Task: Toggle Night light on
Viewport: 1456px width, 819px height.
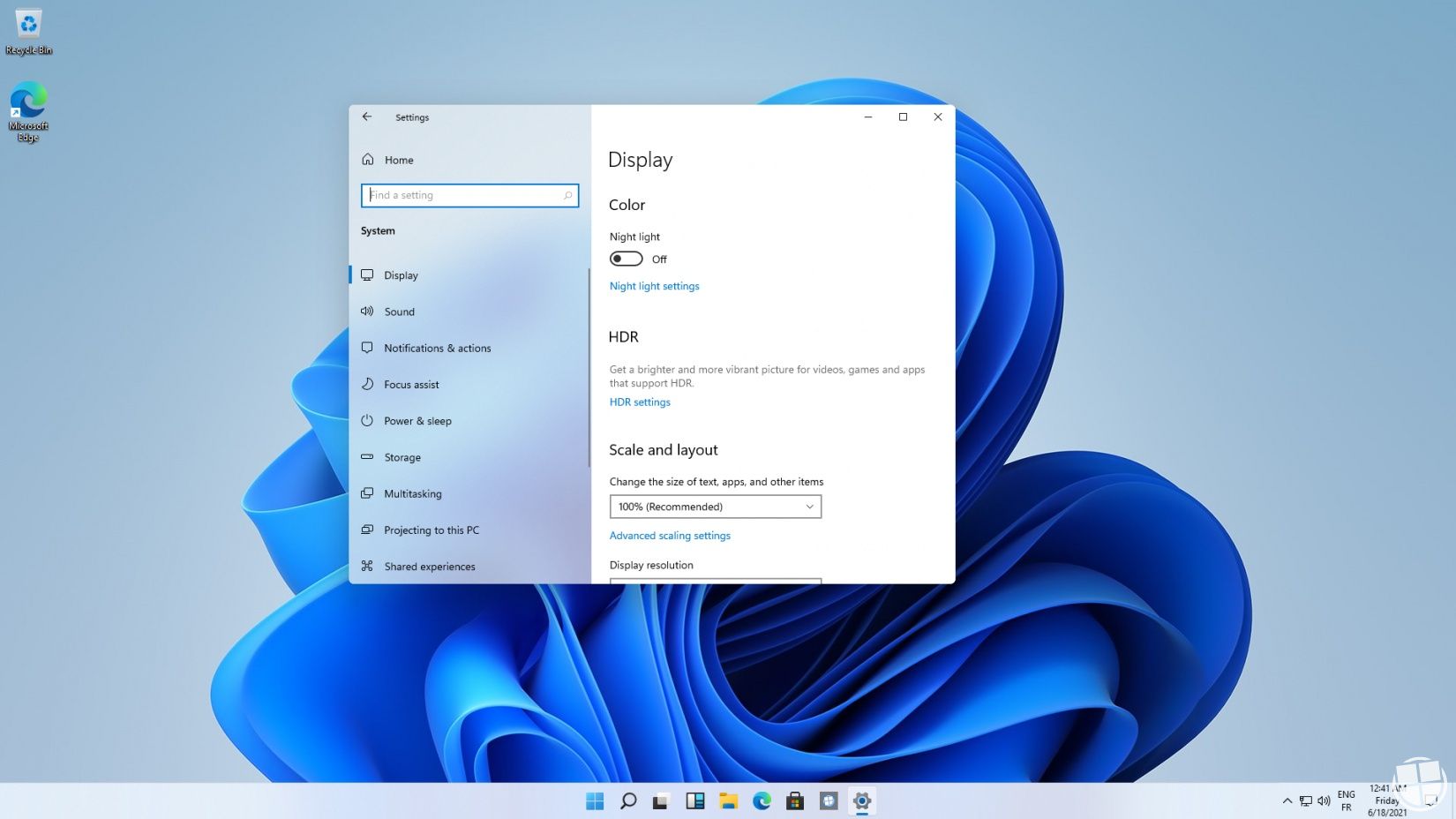Action: pyautogui.click(x=627, y=258)
